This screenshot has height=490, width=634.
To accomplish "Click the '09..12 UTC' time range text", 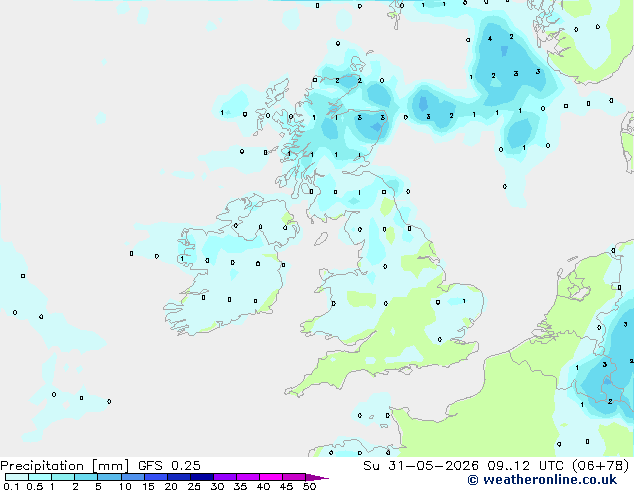I will point(526,466).
